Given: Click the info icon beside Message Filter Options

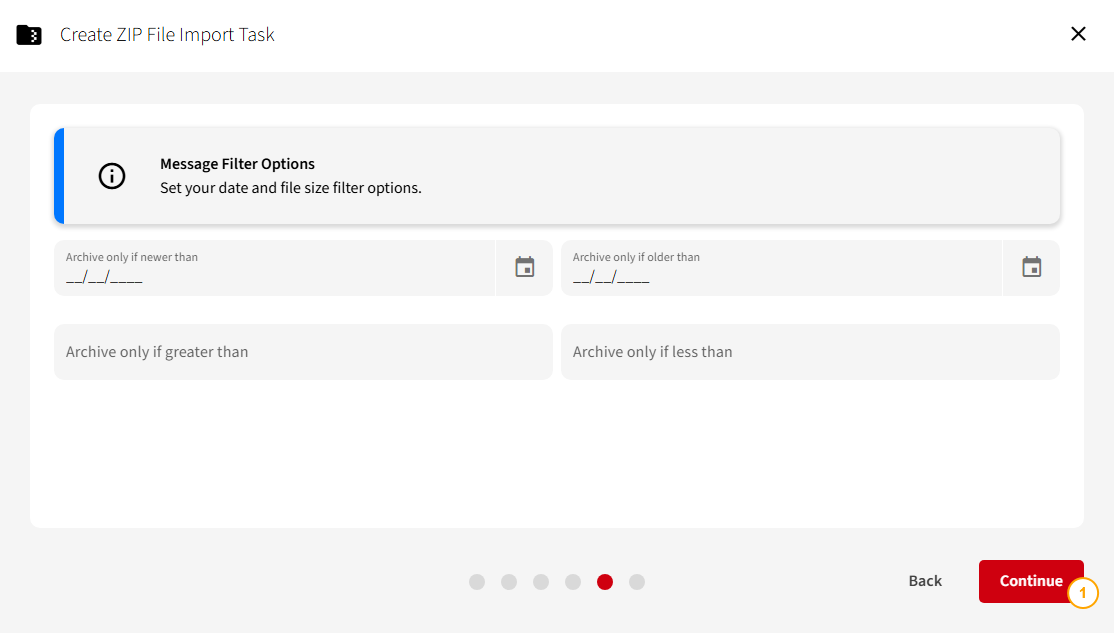Looking at the screenshot, I should tap(112, 176).
